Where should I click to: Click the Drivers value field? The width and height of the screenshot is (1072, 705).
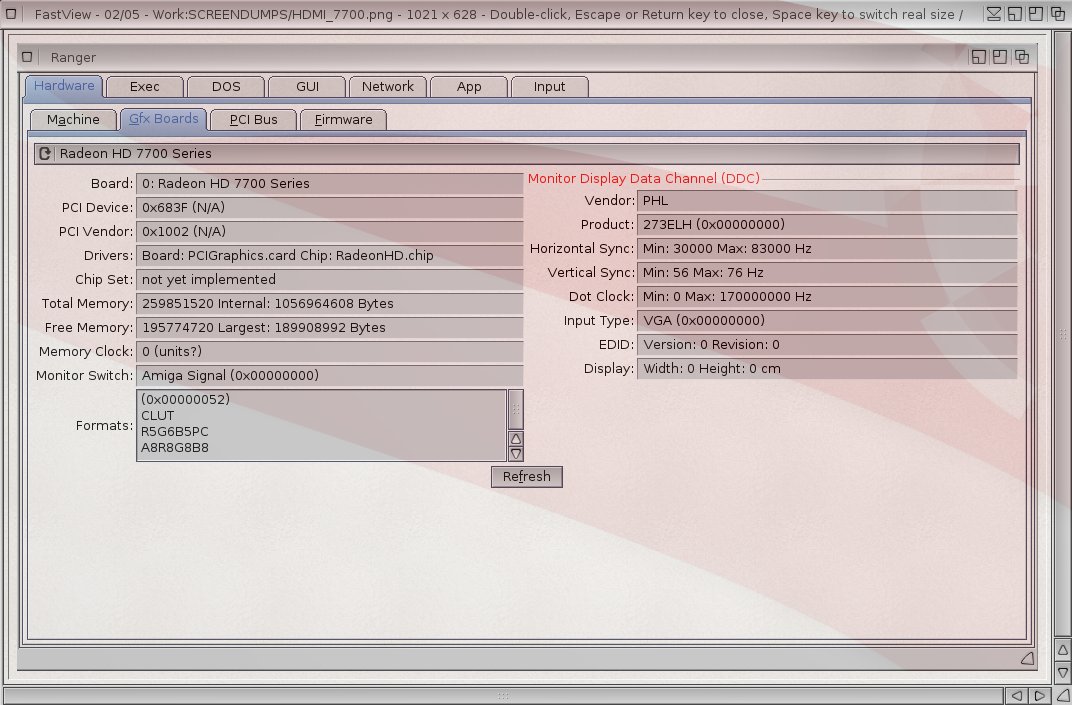pos(330,256)
